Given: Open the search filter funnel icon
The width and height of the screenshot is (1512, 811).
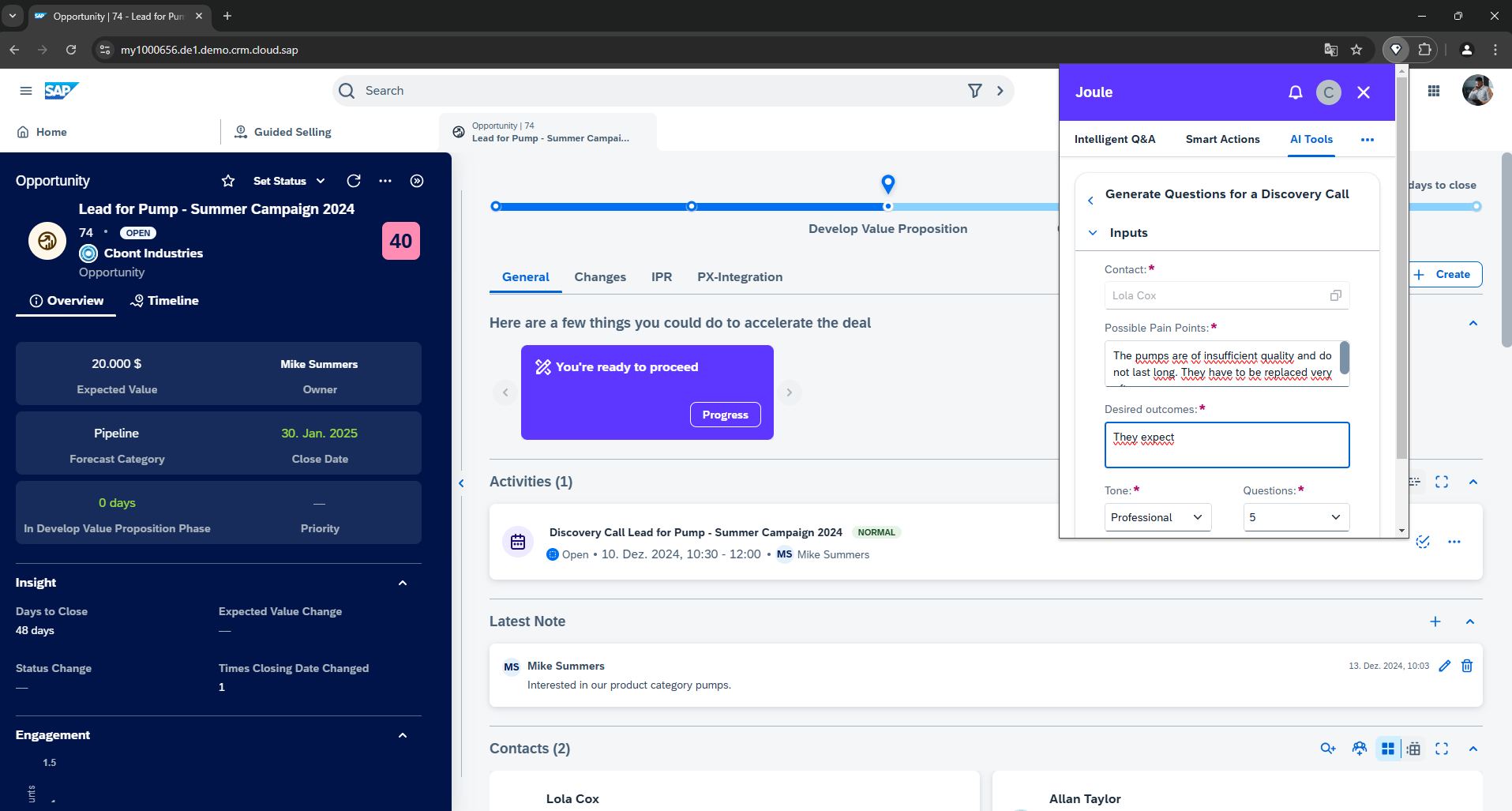Looking at the screenshot, I should pos(975,91).
